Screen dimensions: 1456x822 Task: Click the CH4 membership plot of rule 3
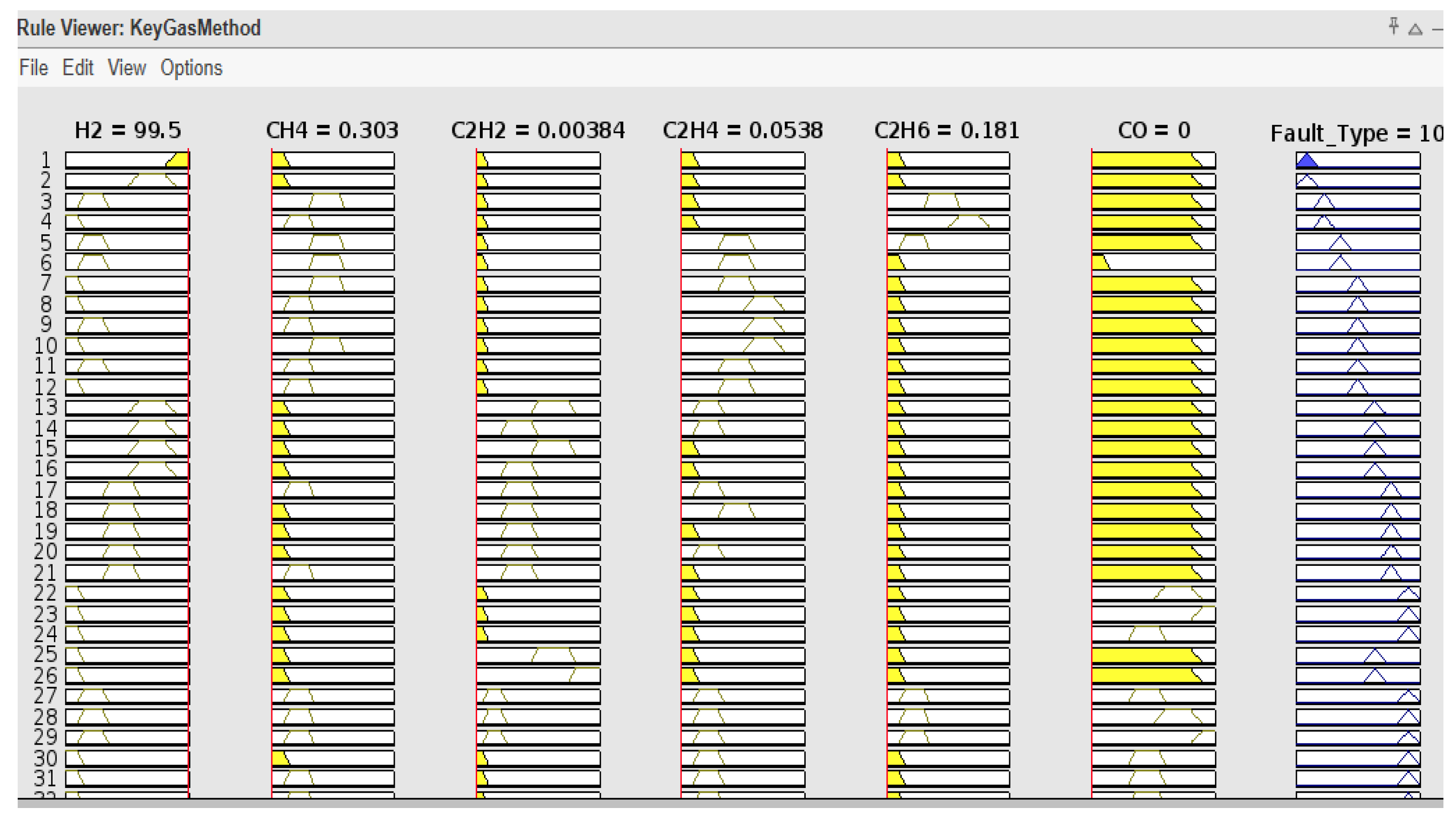pyautogui.click(x=333, y=202)
